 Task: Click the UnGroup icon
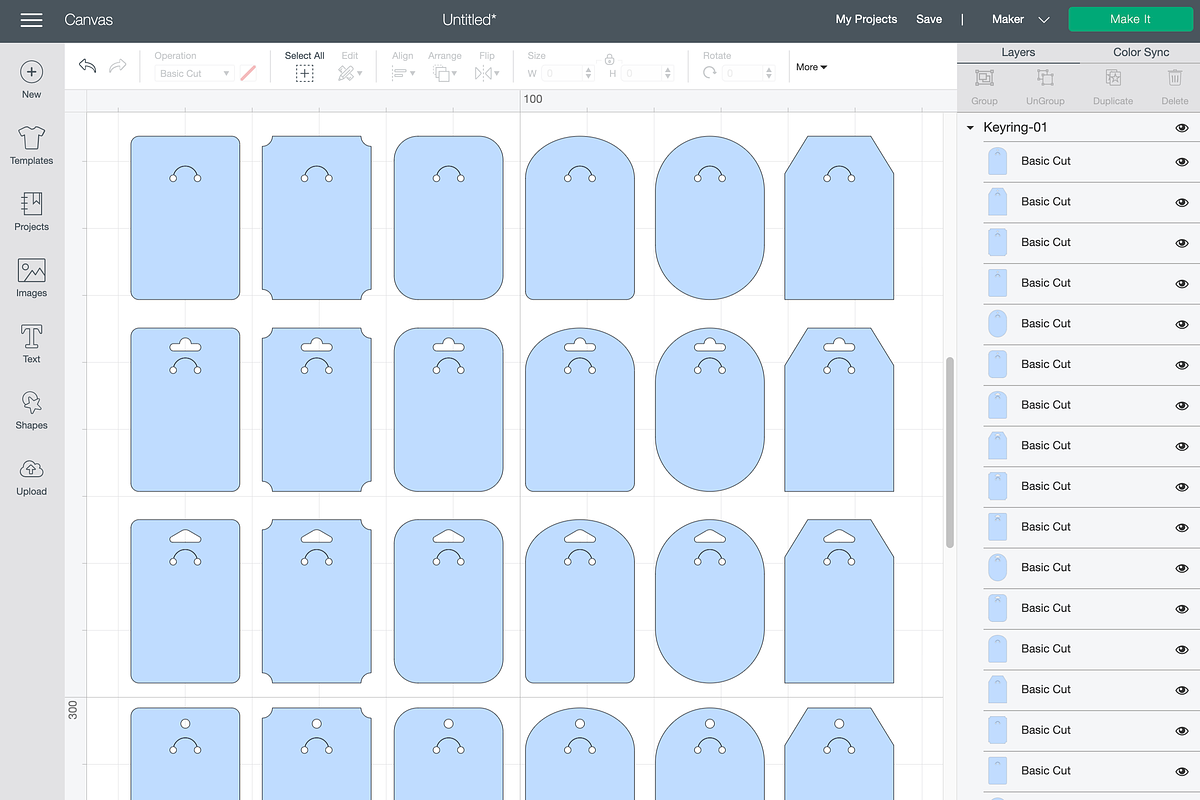[1045, 78]
